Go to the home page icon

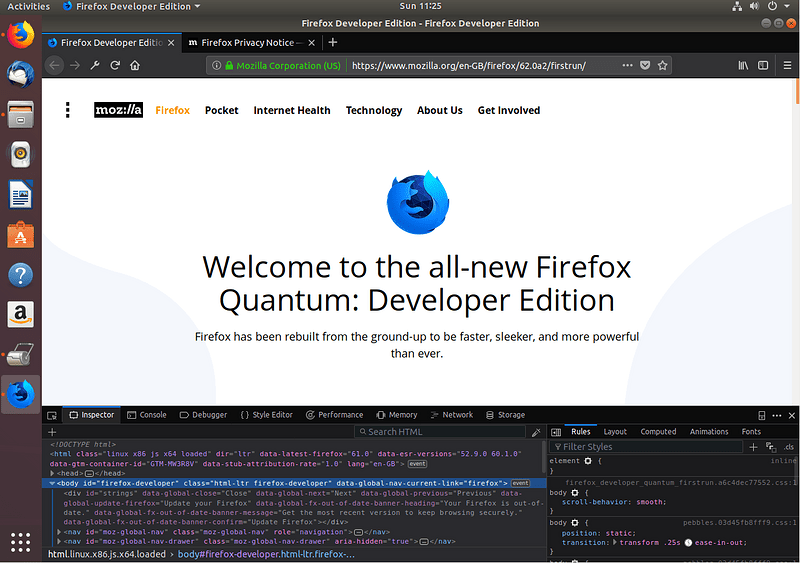pos(135,65)
